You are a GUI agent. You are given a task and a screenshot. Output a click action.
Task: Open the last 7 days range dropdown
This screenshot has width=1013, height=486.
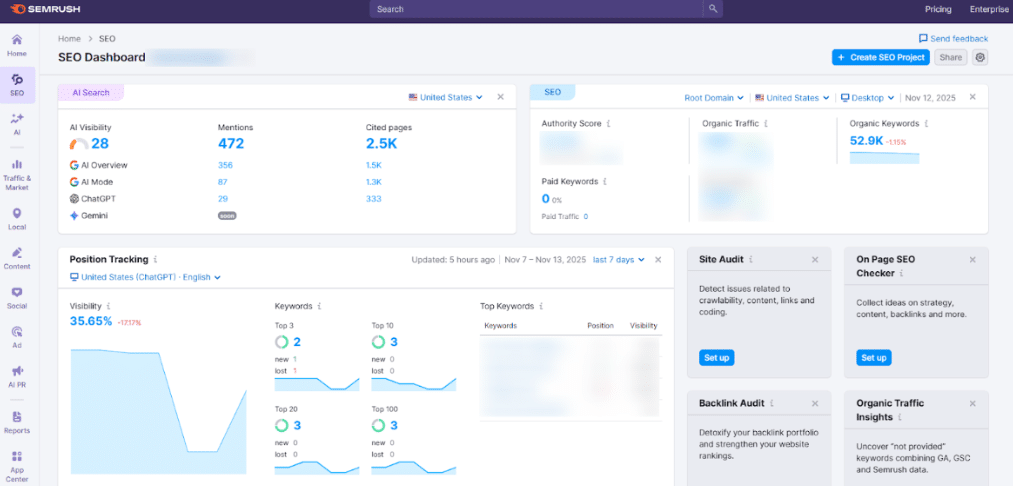(619, 259)
